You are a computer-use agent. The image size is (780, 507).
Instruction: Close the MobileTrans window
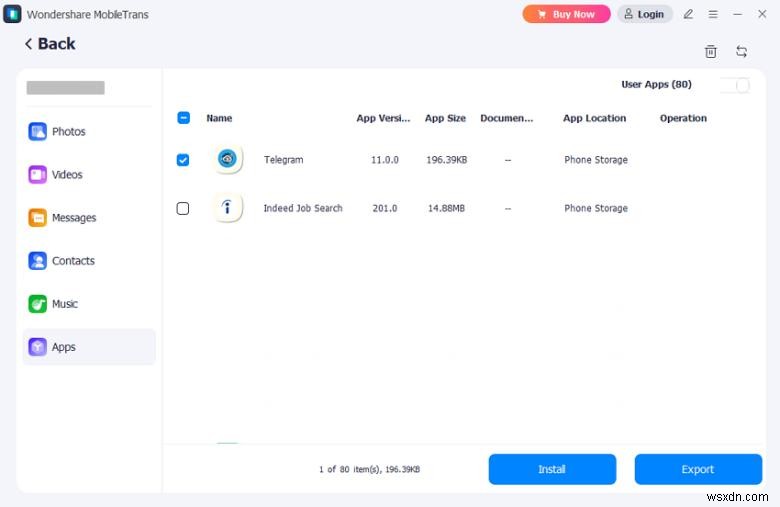[x=762, y=14]
